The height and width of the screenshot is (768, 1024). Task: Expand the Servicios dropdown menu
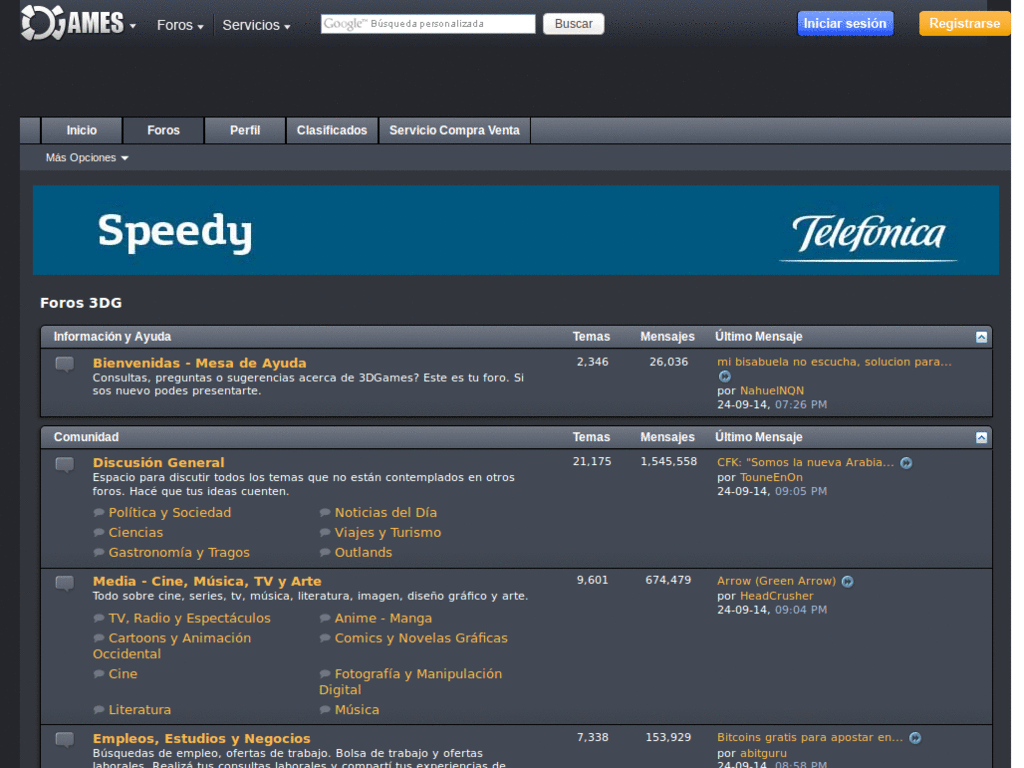(256, 25)
